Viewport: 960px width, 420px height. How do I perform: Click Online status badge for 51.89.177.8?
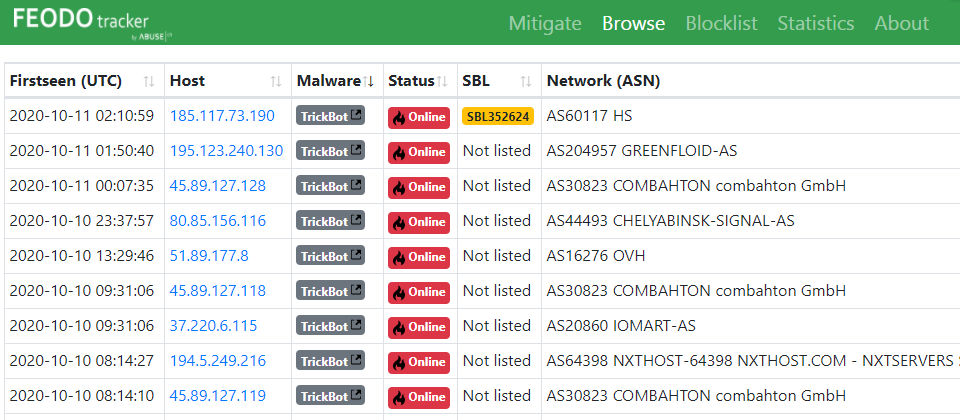point(419,257)
